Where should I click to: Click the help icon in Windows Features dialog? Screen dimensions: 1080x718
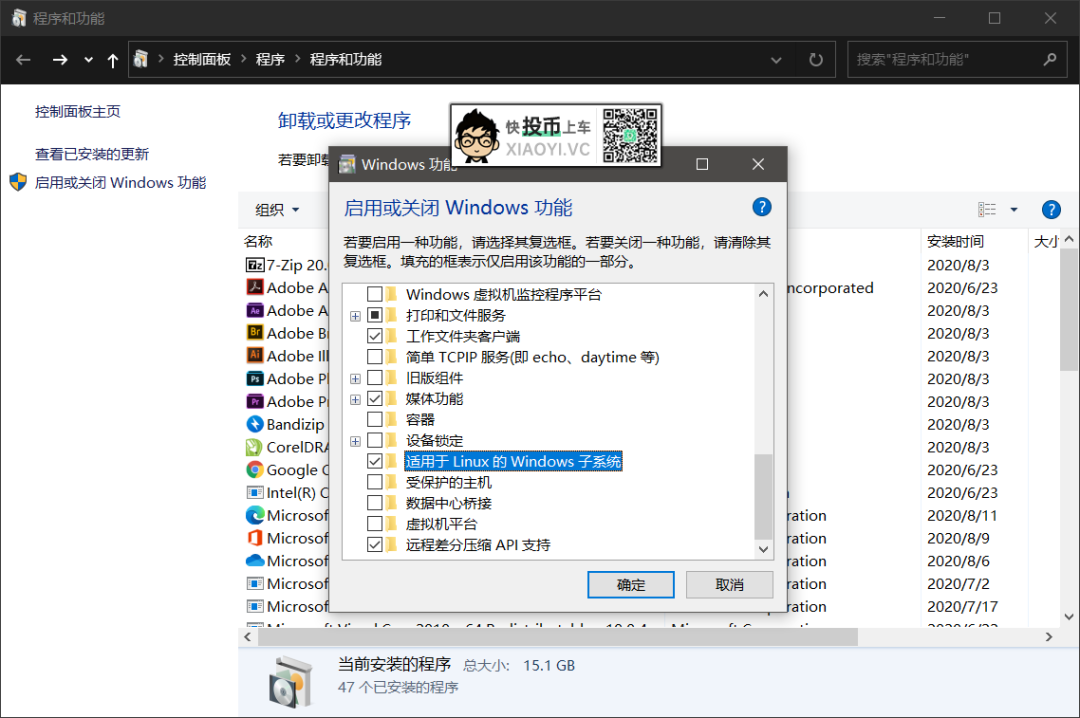(x=761, y=207)
